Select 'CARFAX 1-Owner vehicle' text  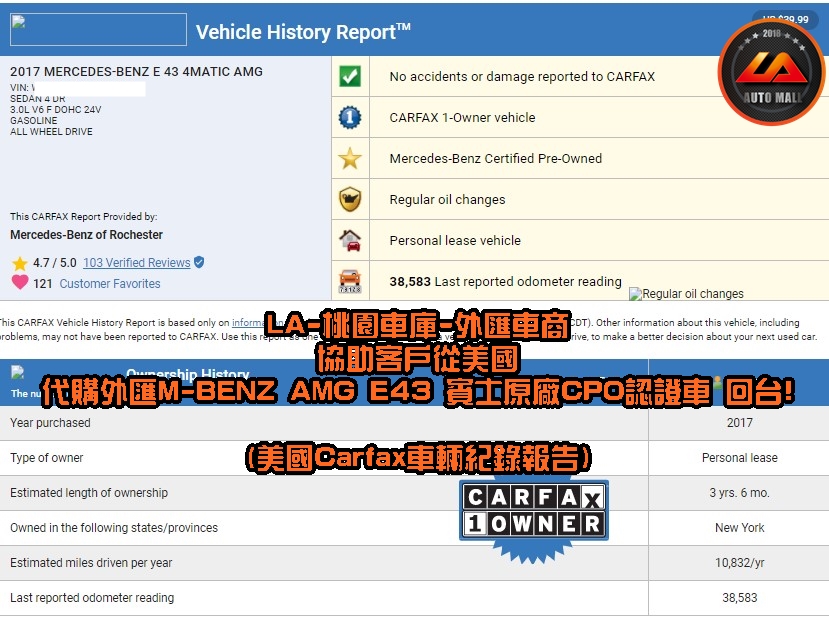(x=462, y=117)
